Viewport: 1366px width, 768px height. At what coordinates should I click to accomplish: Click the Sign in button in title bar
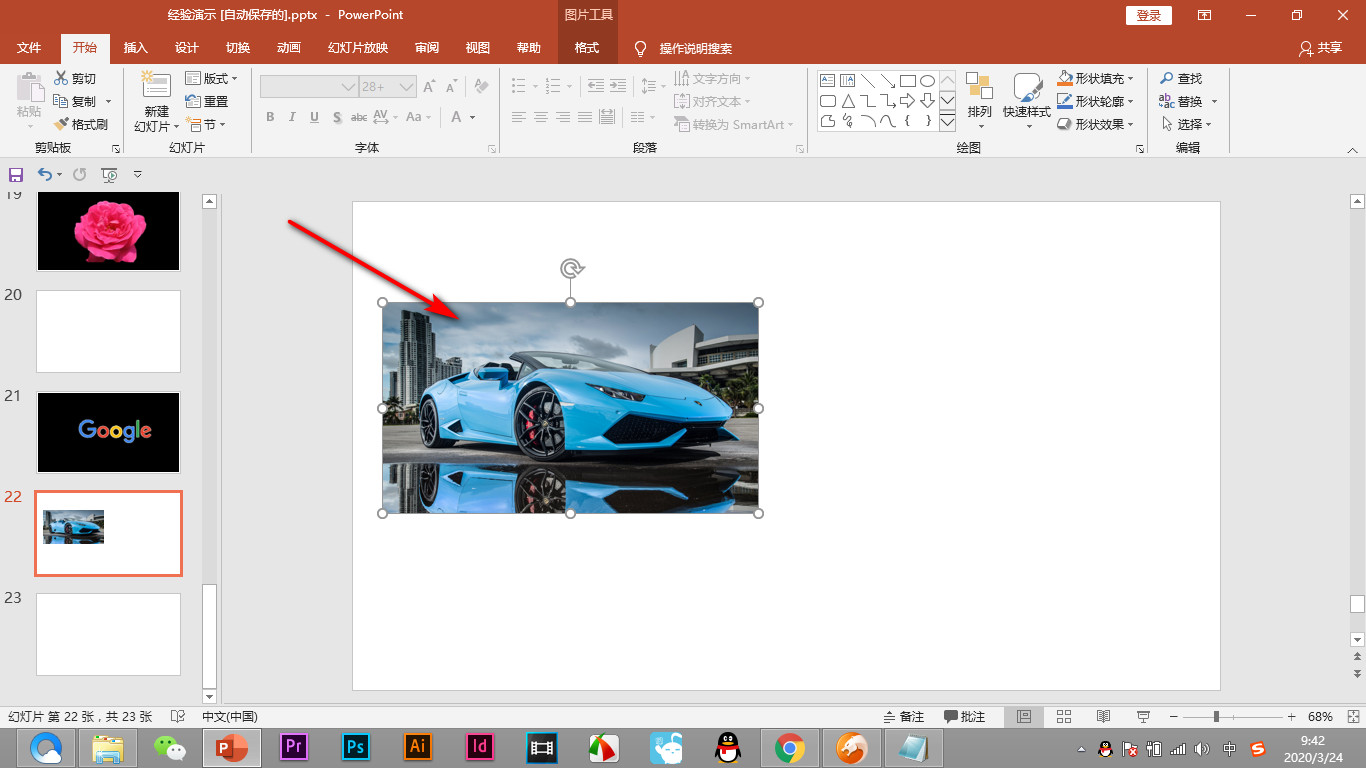(1149, 15)
